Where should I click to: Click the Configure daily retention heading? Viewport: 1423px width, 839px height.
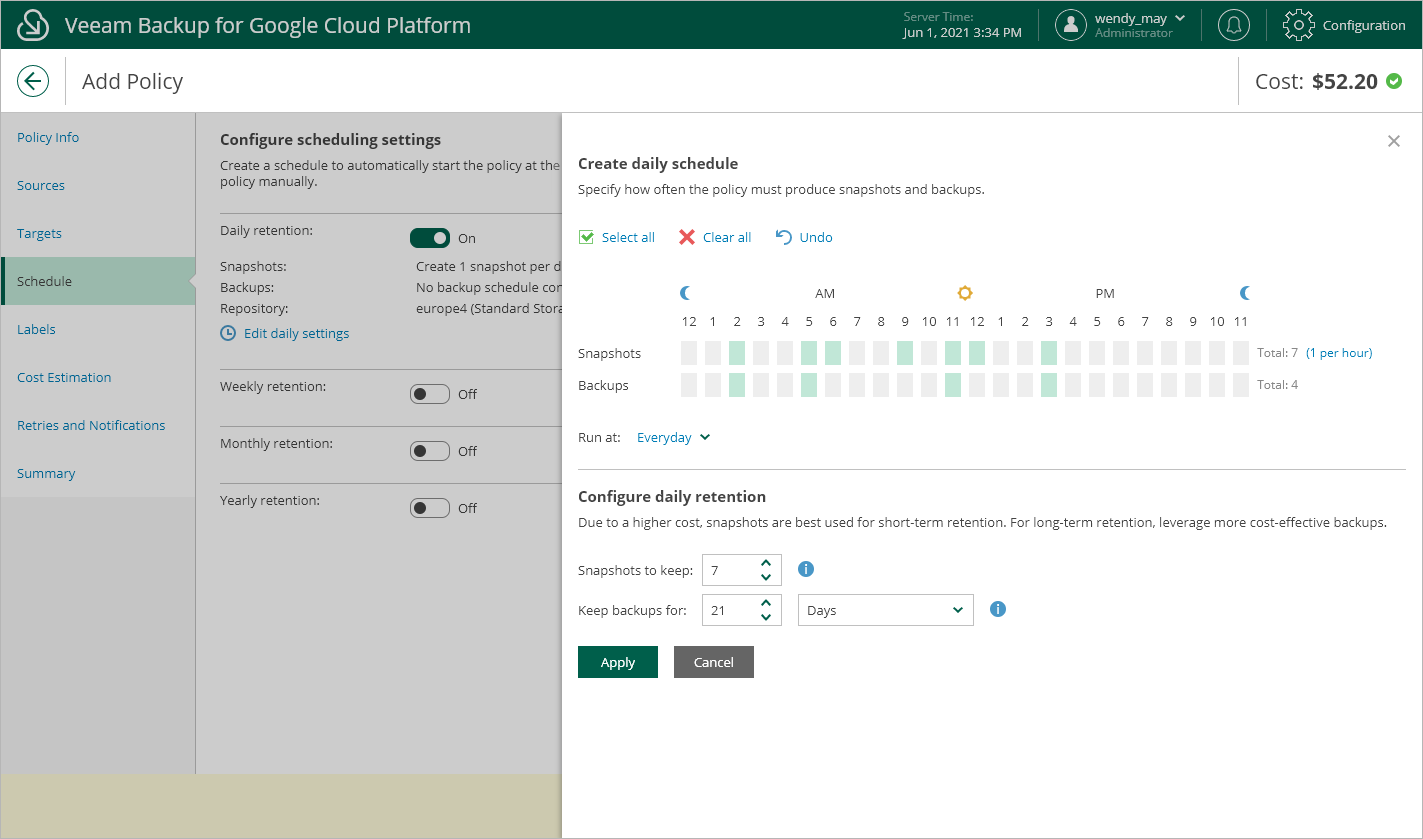coord(672,496)
